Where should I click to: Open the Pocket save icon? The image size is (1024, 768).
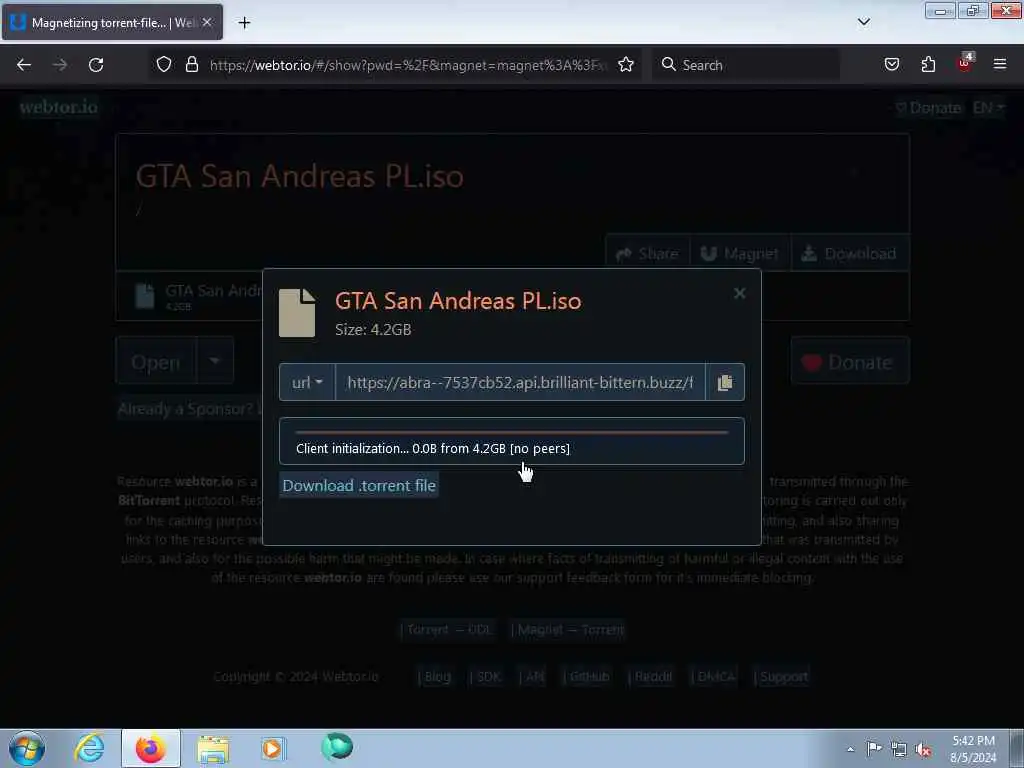click(x=891, y=65)
